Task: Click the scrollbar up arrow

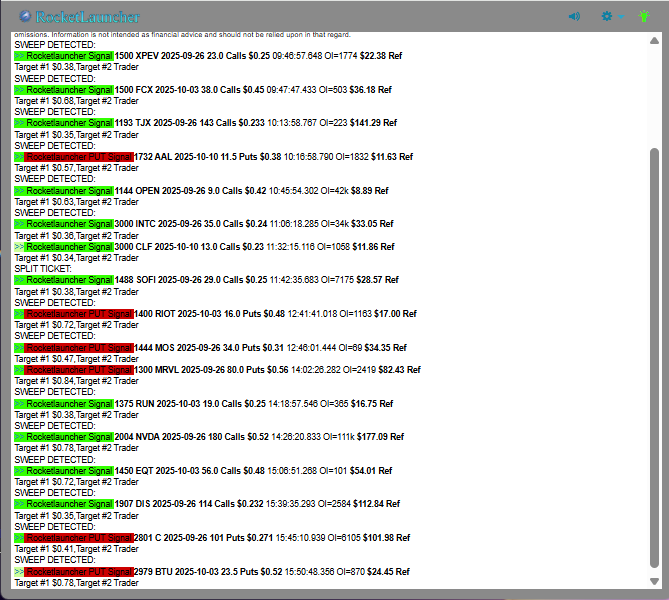Action: [x=654, y=41]
